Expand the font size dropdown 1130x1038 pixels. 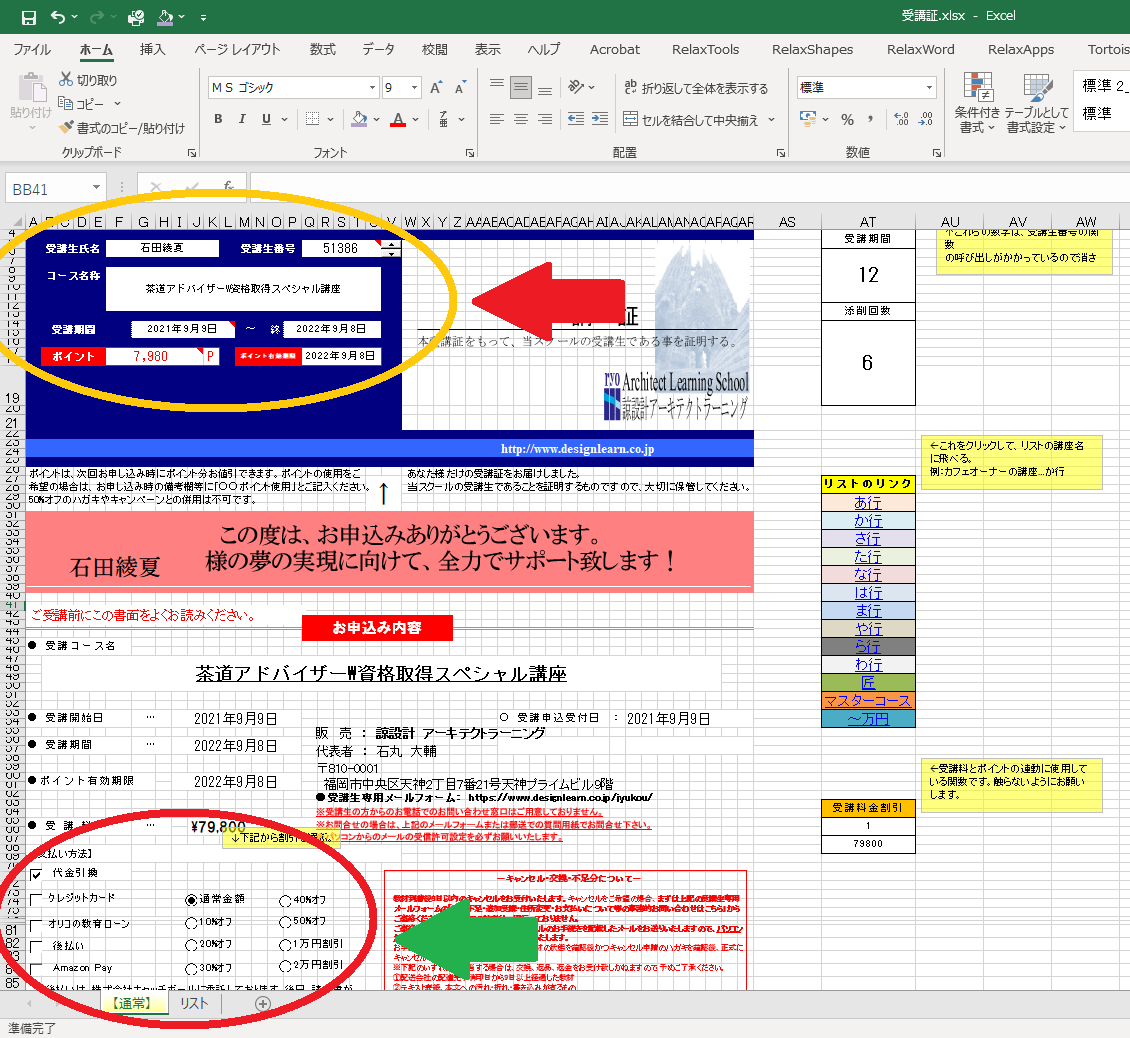pyautogui.click(x=414, y=88)
